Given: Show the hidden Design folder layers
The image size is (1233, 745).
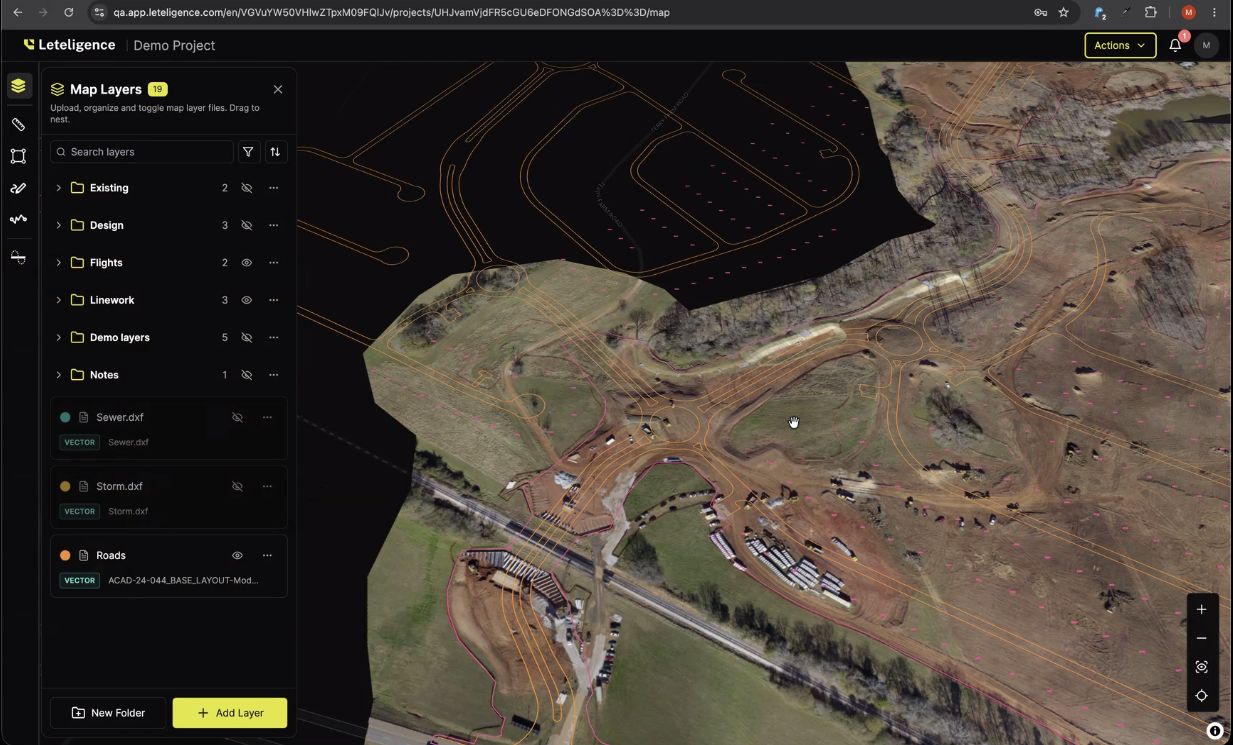Looking at the screenshot, I should coord(246,225).
